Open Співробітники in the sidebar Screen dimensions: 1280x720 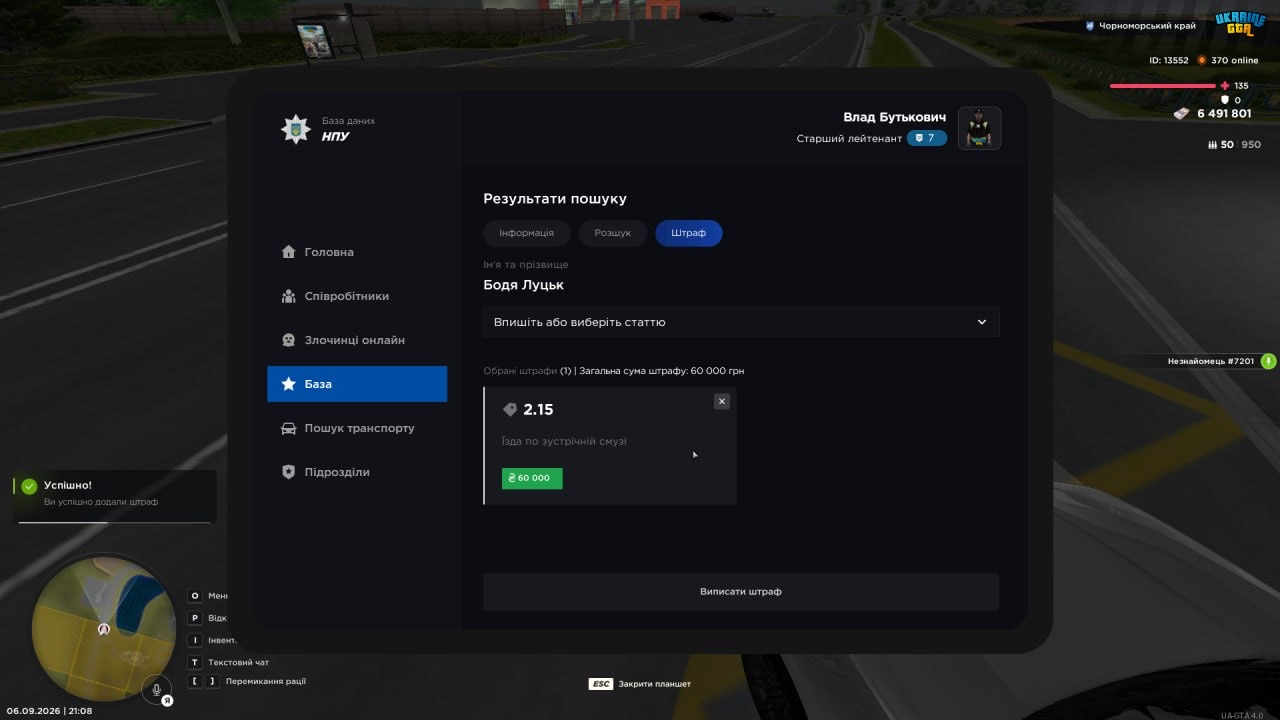[x=357, y=296]
